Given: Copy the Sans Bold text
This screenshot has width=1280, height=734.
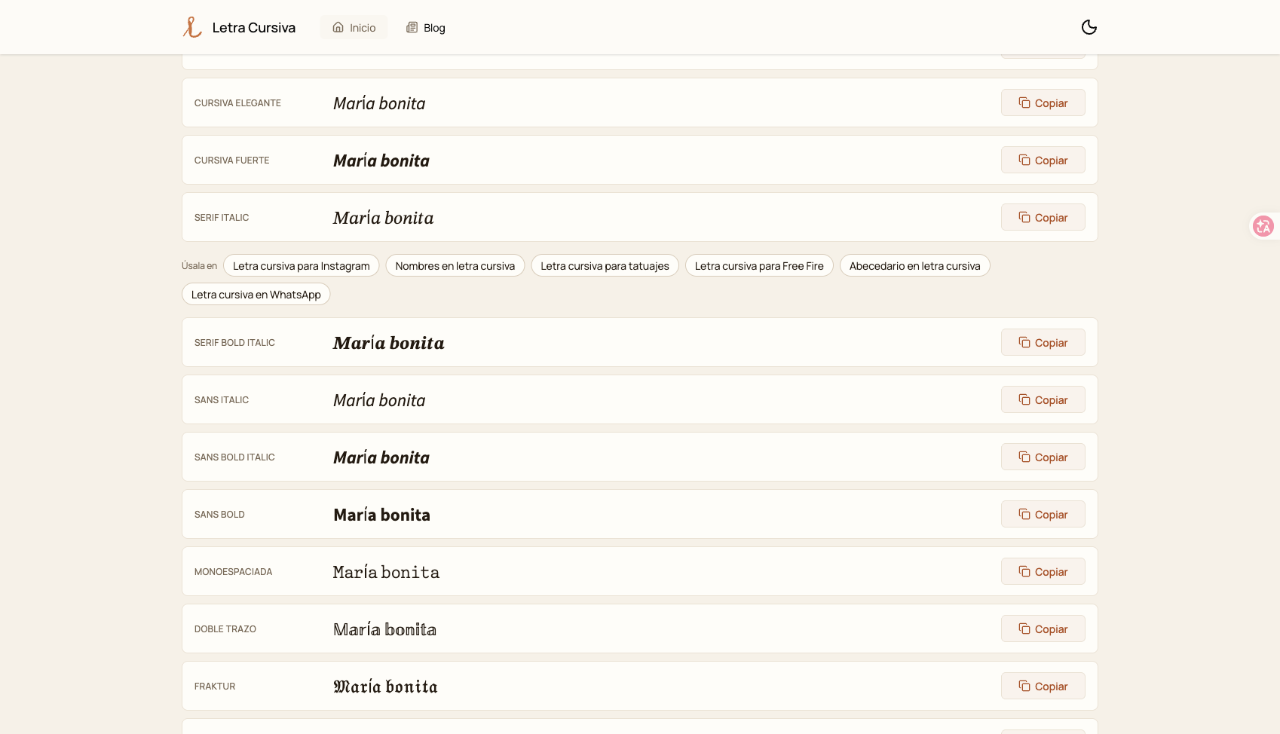Looking at the screenshot, I should point(1043,514).
